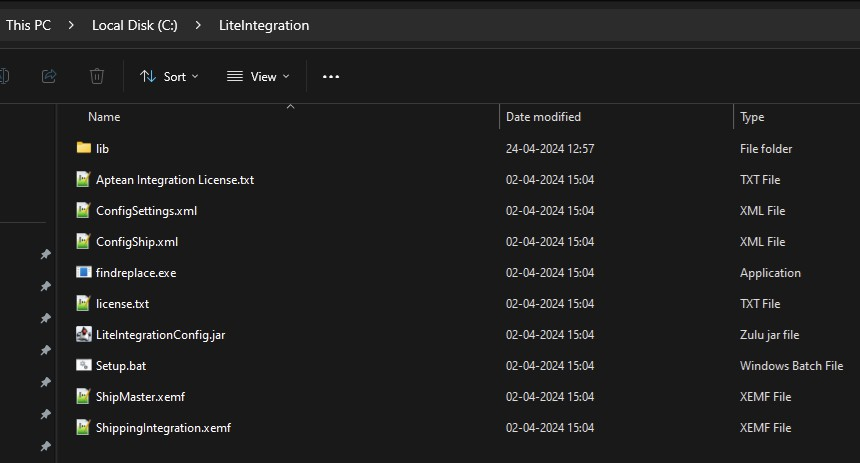860x463 pixels.
Task: Expand chevron after This PC breadcrumb
Action: coord(71,25)
